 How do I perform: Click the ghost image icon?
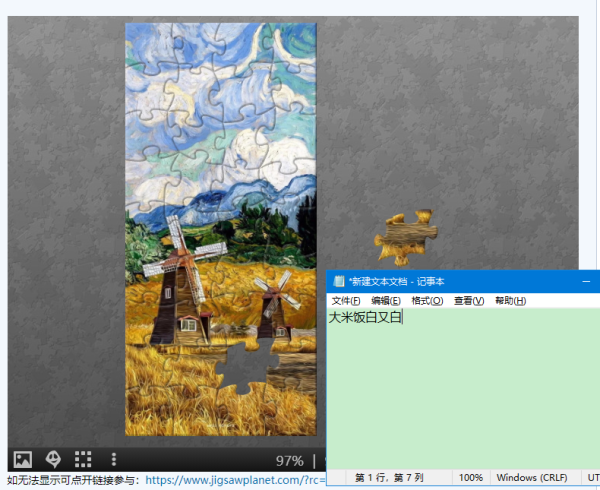tap(53, 459)
